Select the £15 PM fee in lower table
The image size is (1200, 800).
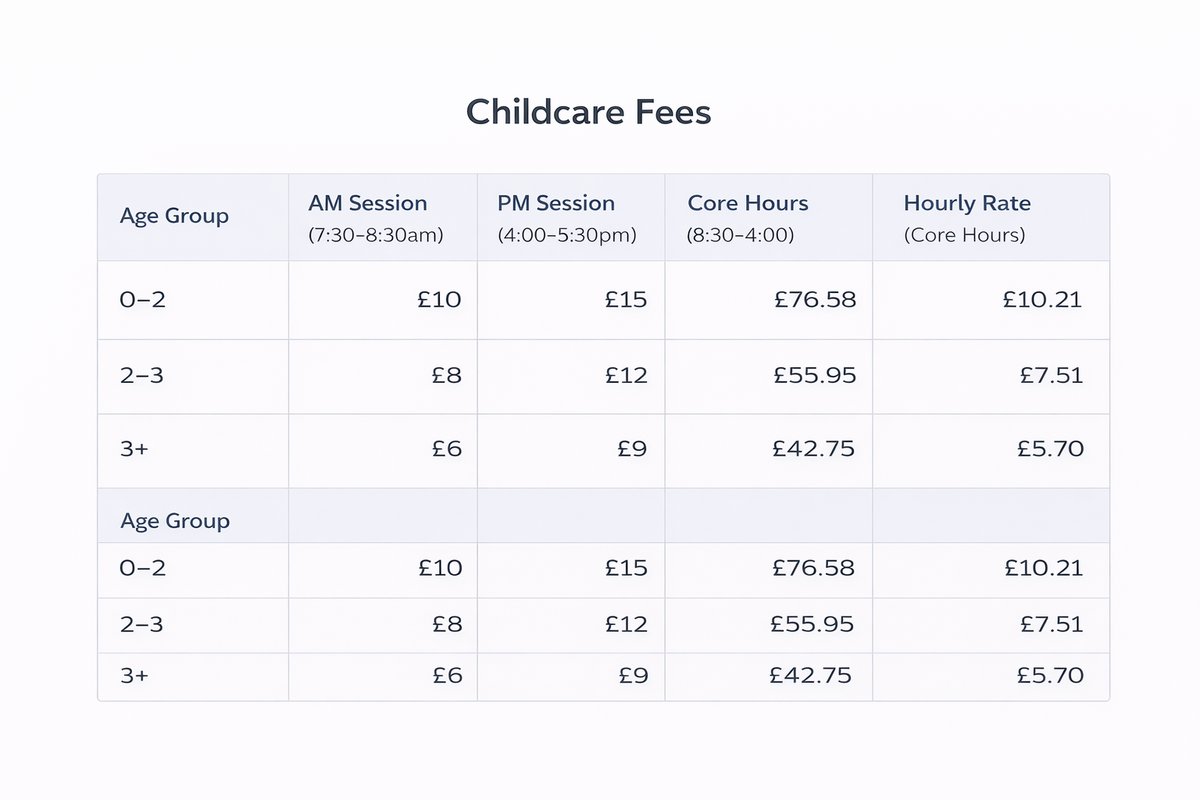626,569
